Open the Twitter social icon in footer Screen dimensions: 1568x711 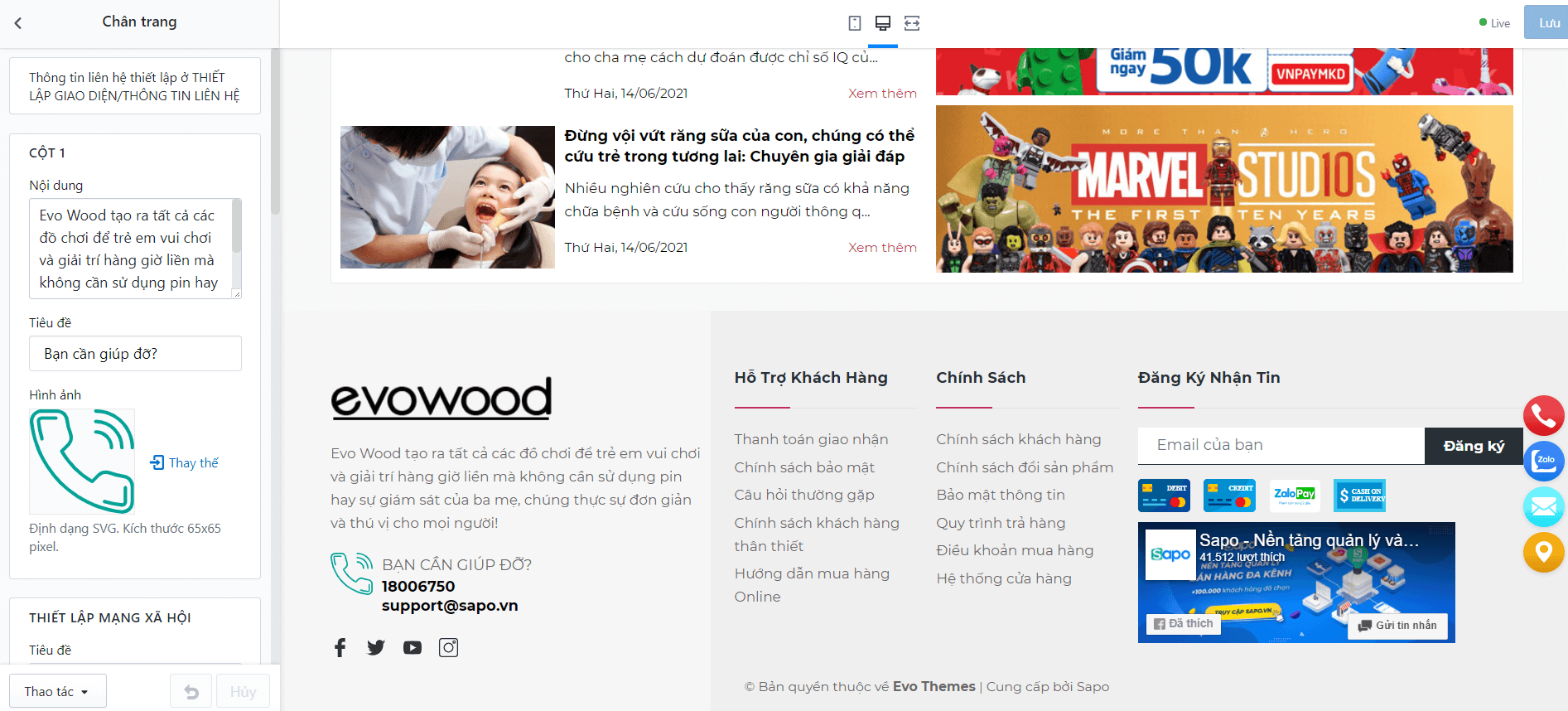(376, 647)
